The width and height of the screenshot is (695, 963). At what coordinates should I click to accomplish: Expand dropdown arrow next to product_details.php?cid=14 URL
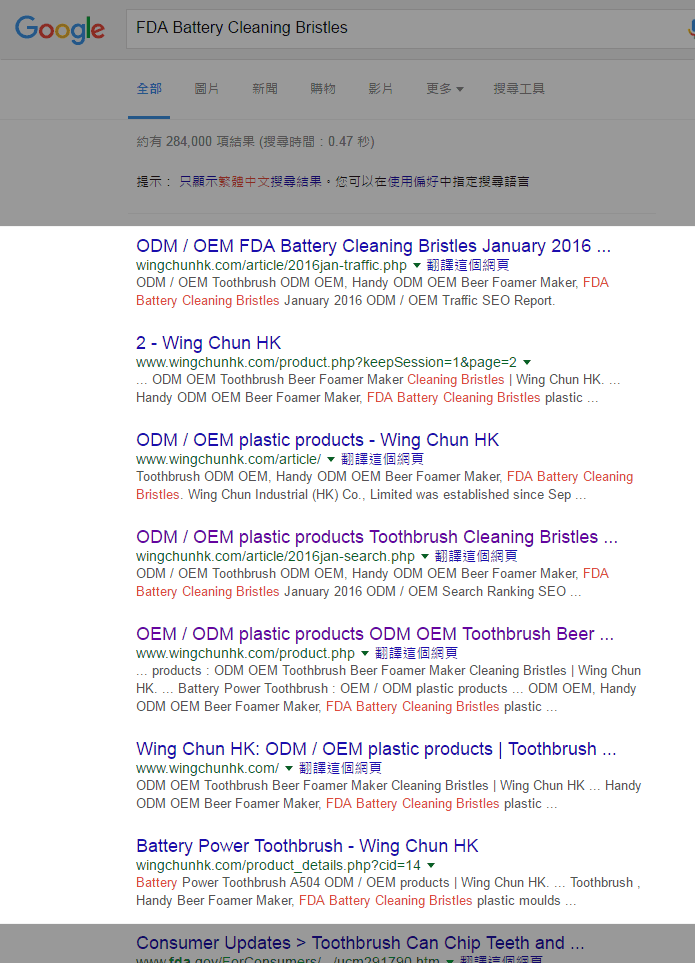431,865
